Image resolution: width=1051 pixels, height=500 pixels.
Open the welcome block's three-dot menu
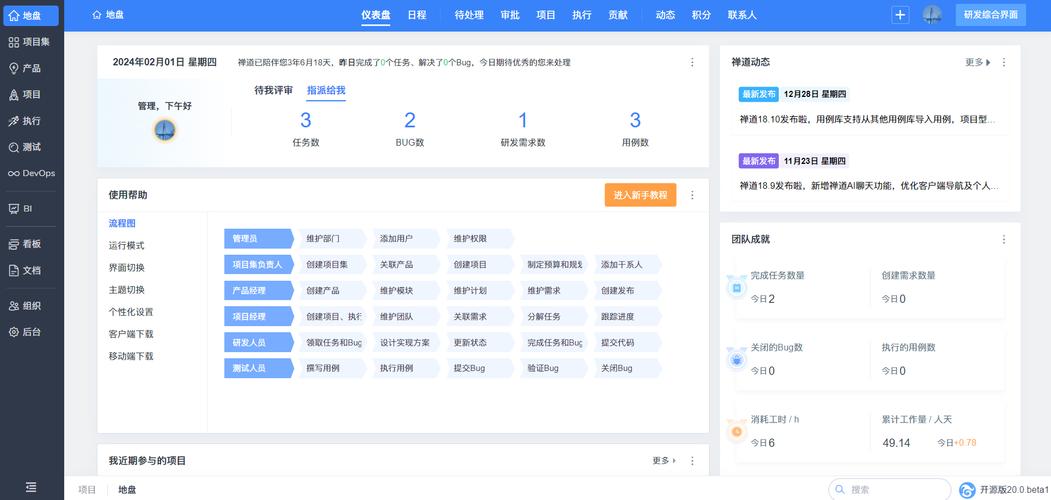pos(692,62)
